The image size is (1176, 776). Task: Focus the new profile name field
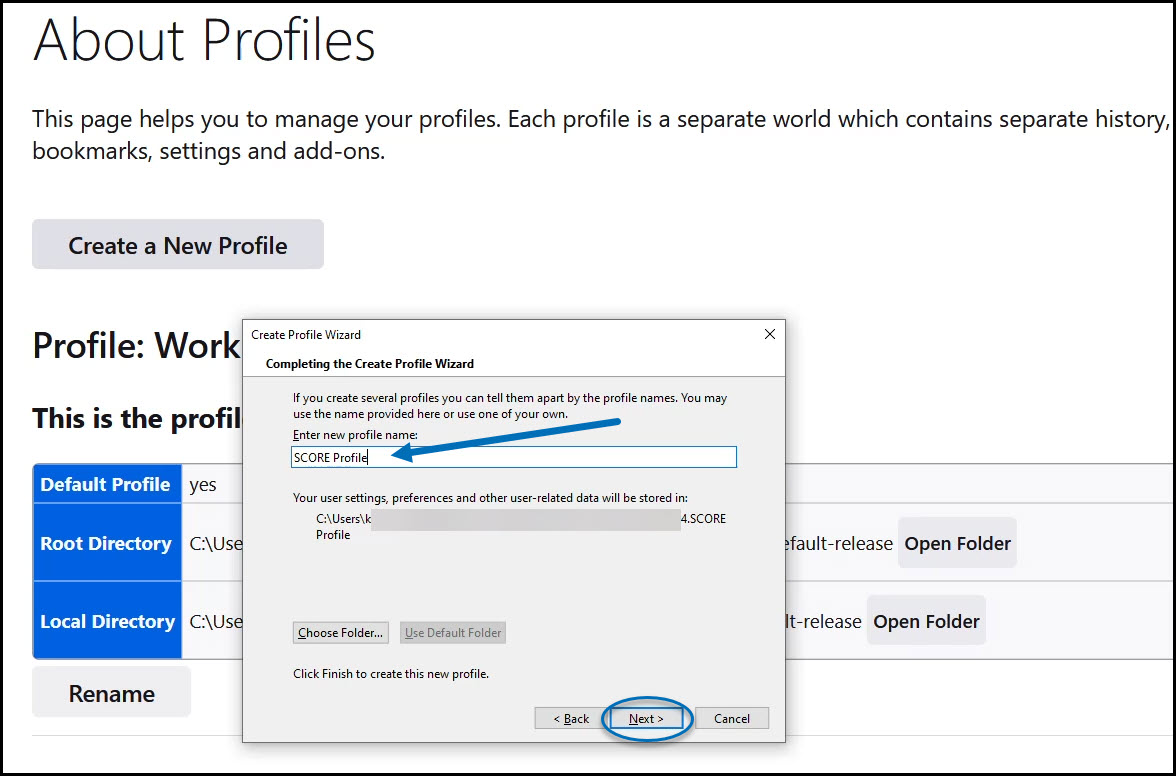coord(514,457)
